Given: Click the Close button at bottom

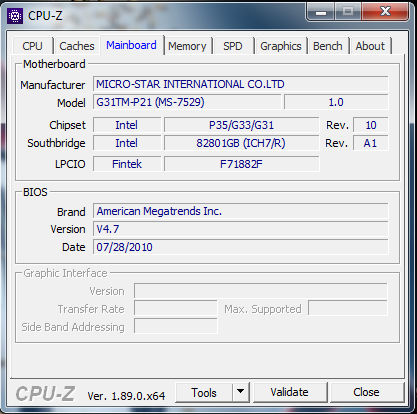Looking at the screenshot, I should click(366, 392).
